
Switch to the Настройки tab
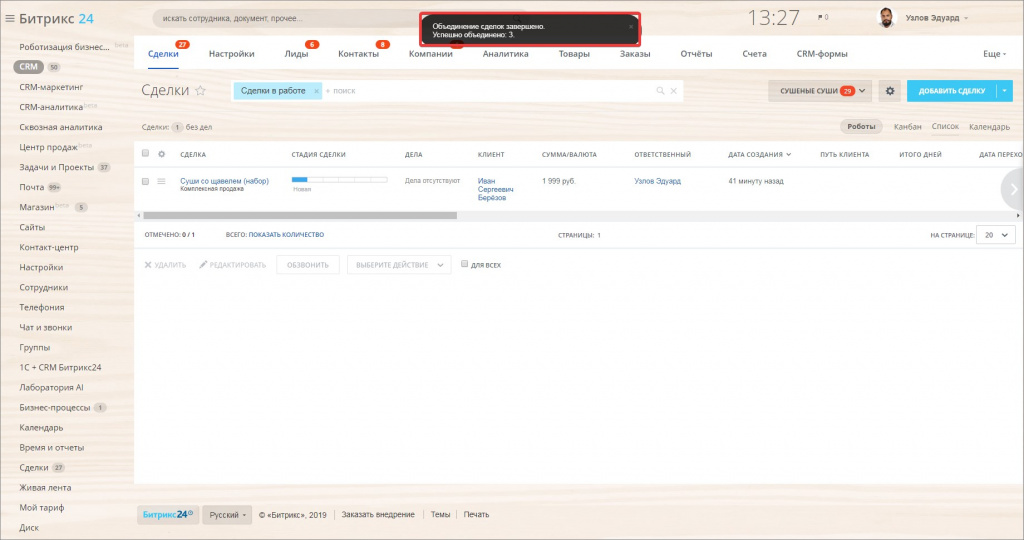coord(231,54)
